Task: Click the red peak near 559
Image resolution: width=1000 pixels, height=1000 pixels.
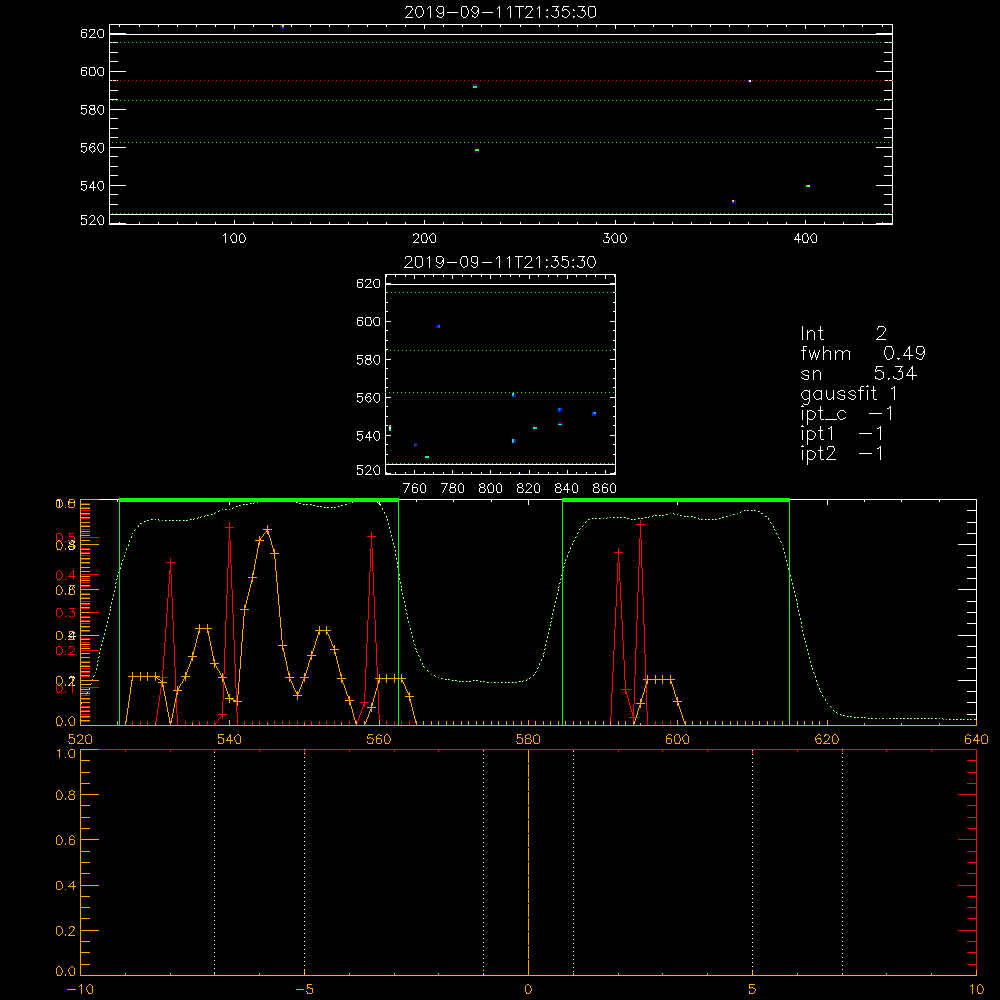Action: coord(371,536)
